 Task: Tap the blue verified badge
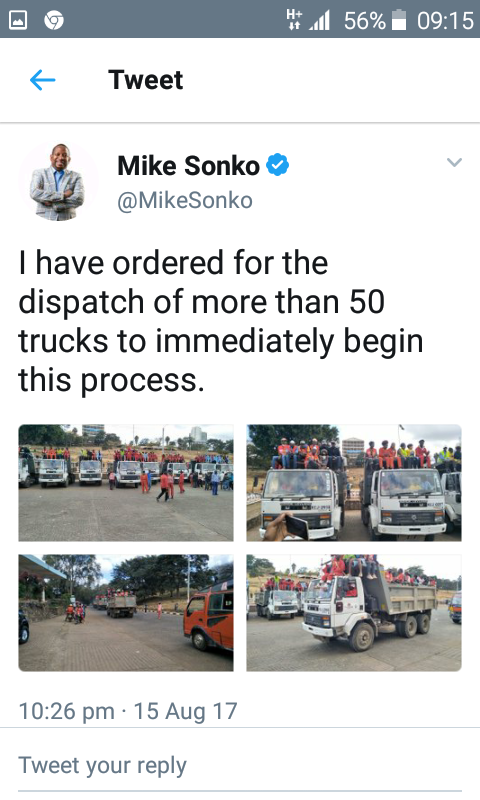(x=278, y=165)
